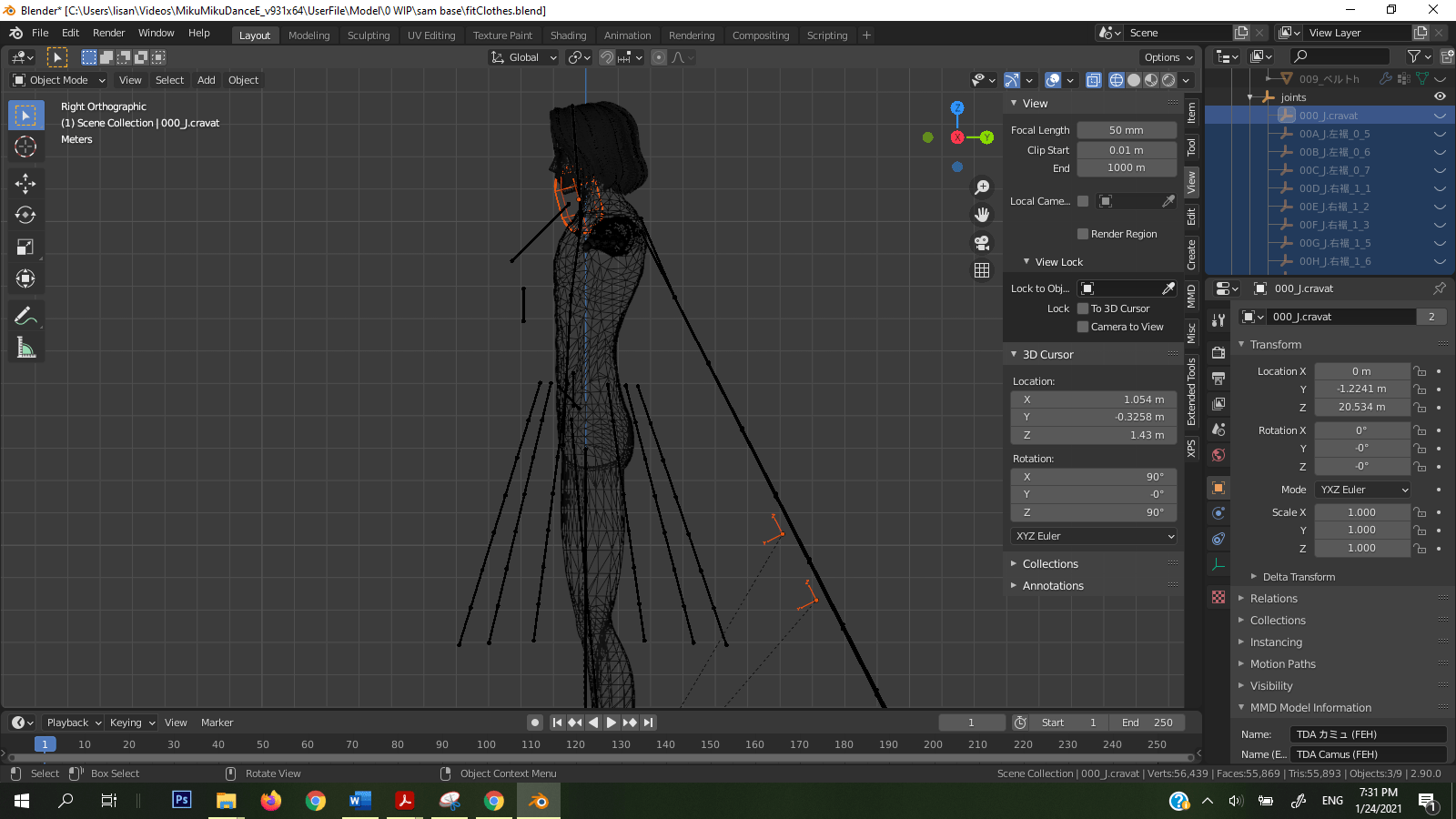Switch to the Shading workspace tab

pyautogui.click(x=568, y=35)
